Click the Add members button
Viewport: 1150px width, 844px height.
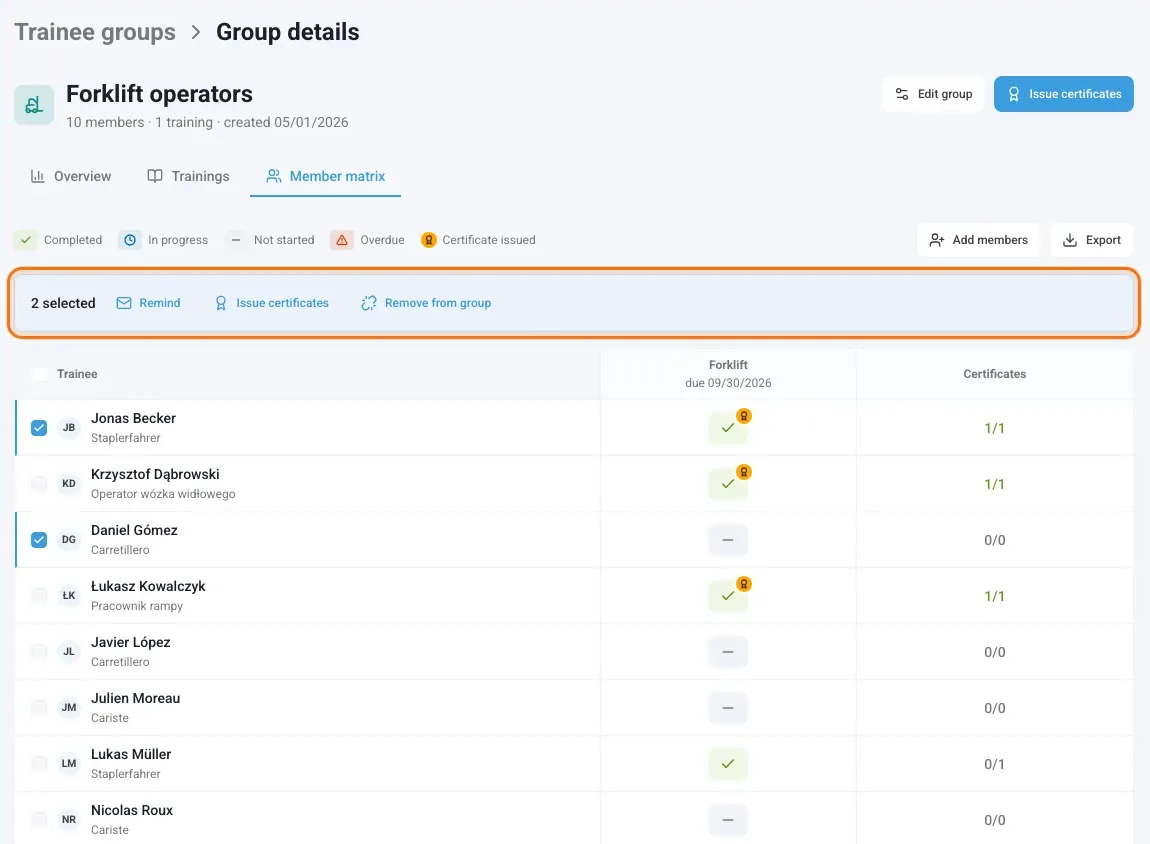(x=978, y=240)
